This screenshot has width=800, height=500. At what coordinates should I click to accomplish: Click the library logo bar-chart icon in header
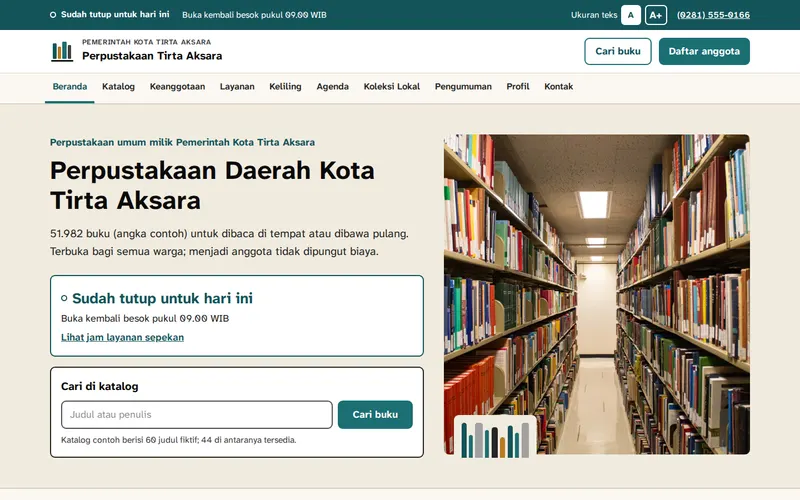[62, 52]
